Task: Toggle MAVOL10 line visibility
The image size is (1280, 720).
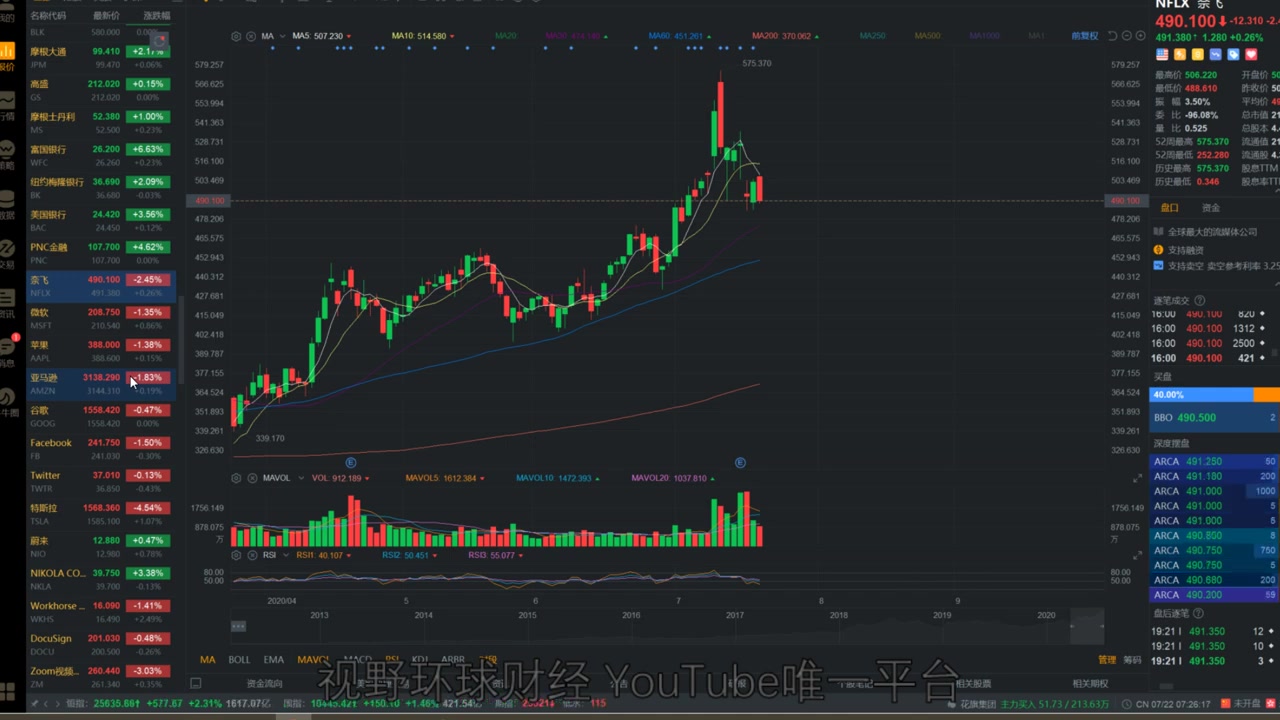Action: click(558, 478)
